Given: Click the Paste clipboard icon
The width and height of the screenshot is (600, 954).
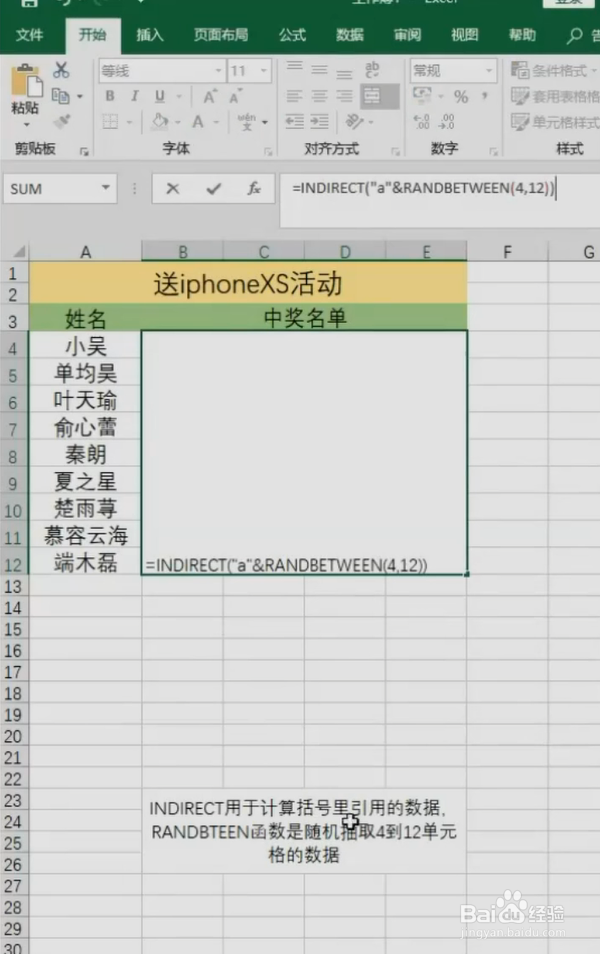Looking at the screenshot, I should coord(26,80).
